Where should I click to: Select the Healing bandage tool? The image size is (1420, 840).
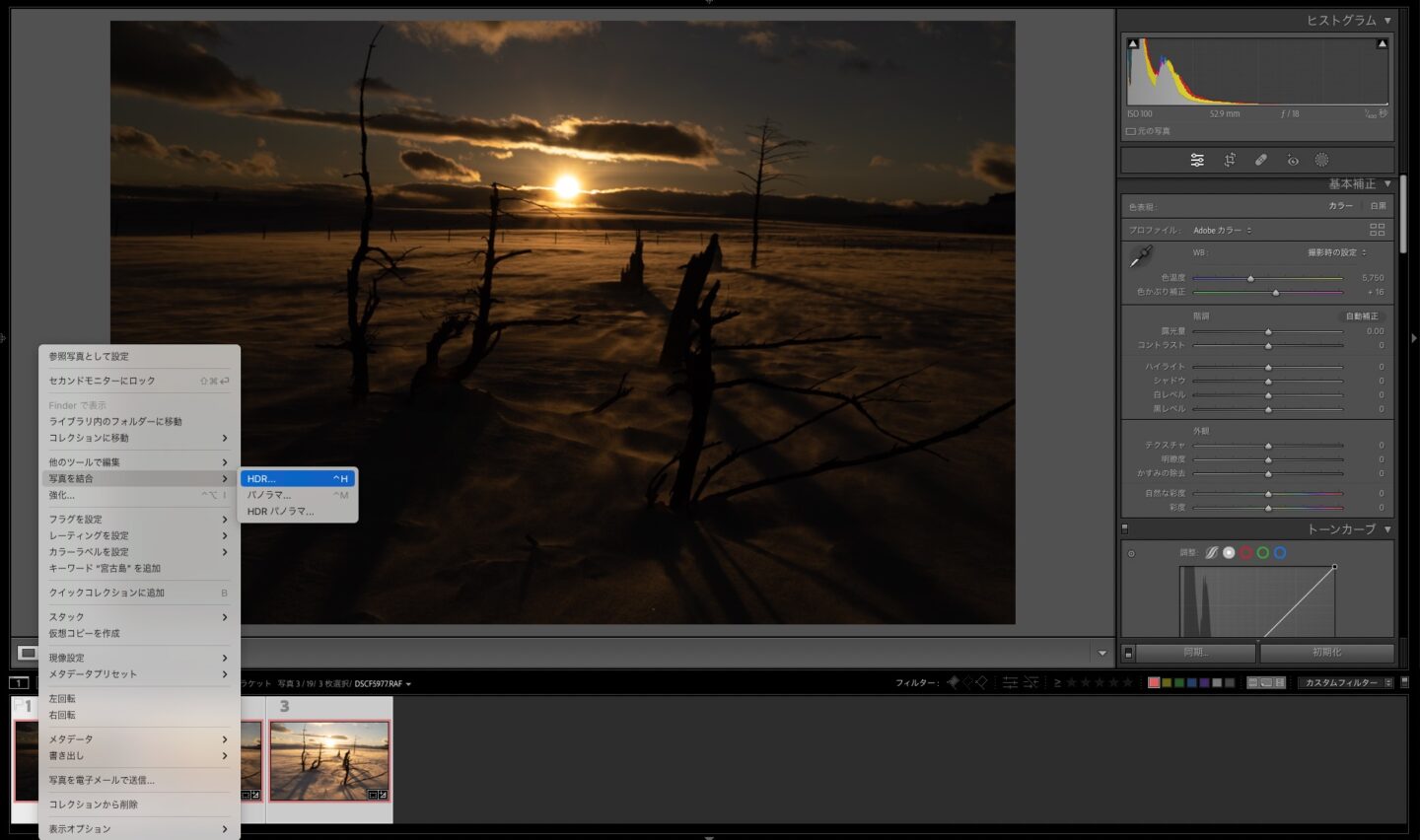click(x=1260, y=160)
